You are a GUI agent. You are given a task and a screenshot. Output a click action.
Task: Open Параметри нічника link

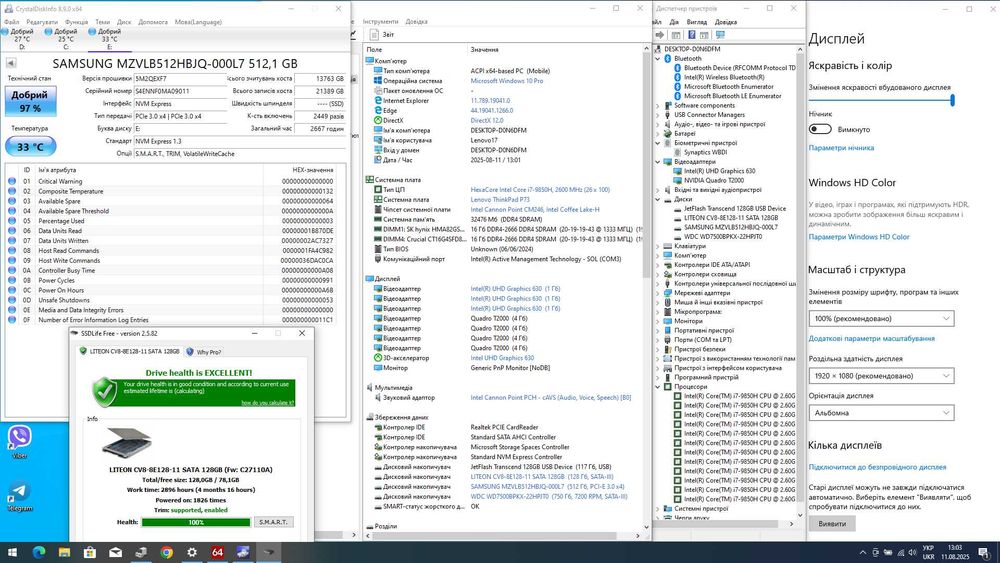click(x=841, y=147)
